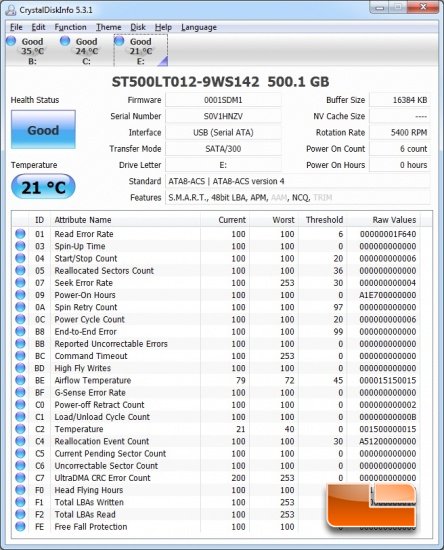Click the drive title ST500LT012-9WS142 500.1 GB

pos(221,82)
